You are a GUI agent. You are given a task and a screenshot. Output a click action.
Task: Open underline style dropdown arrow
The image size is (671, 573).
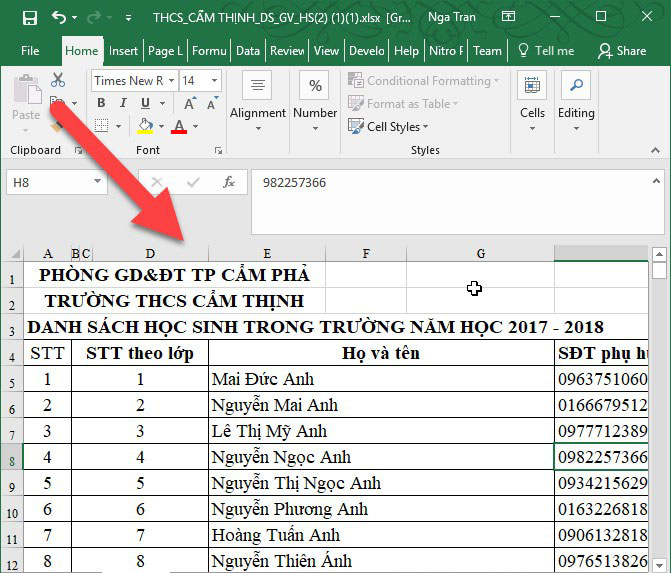pyautogui.click(x=162, y=103)
